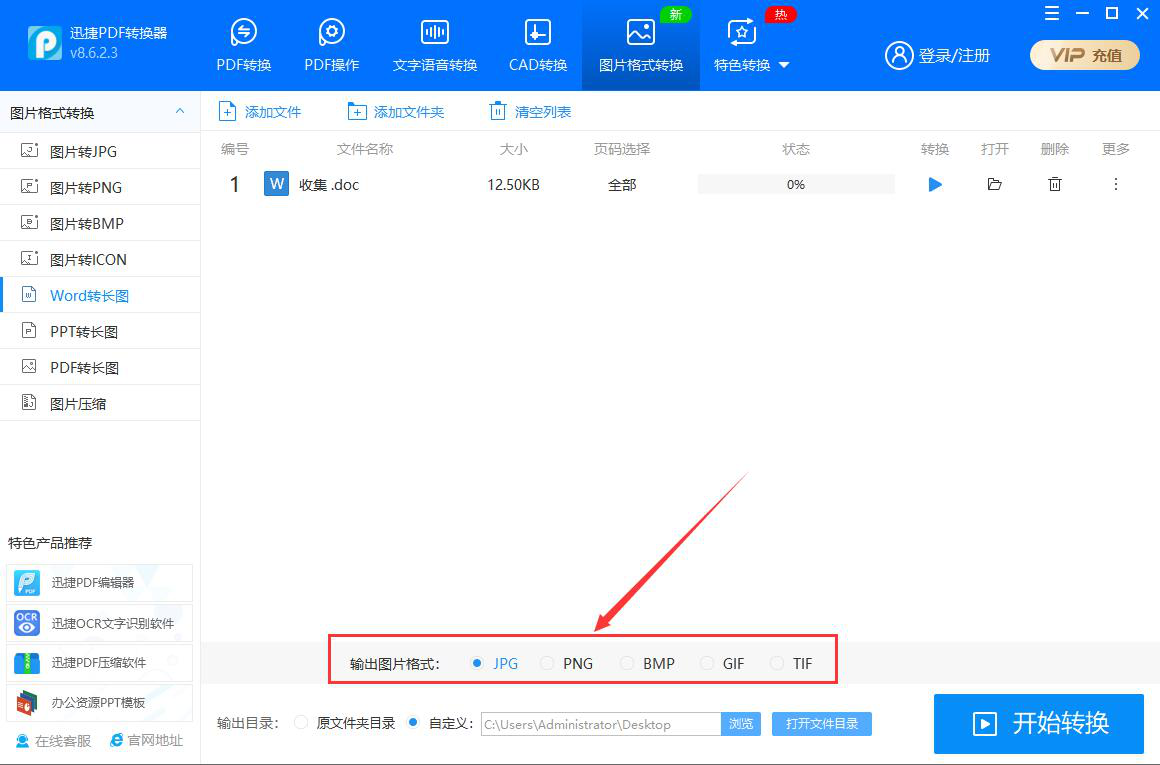Select PPT转长图 in sidebar
1160x765 pixels.
point(100,331)
